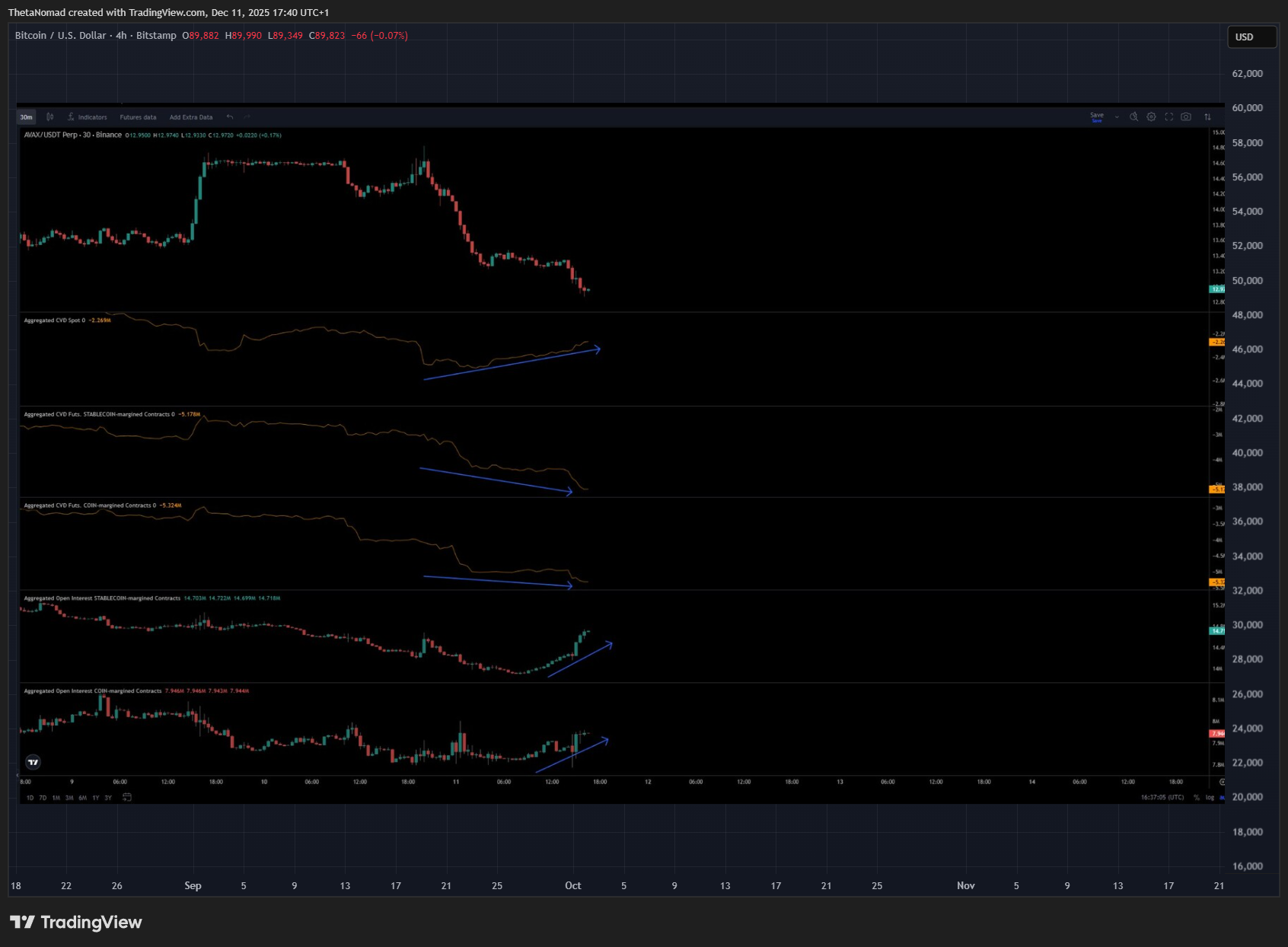
Task: Expand the Save layout dropdown chevron
Action: [1117, 117]
